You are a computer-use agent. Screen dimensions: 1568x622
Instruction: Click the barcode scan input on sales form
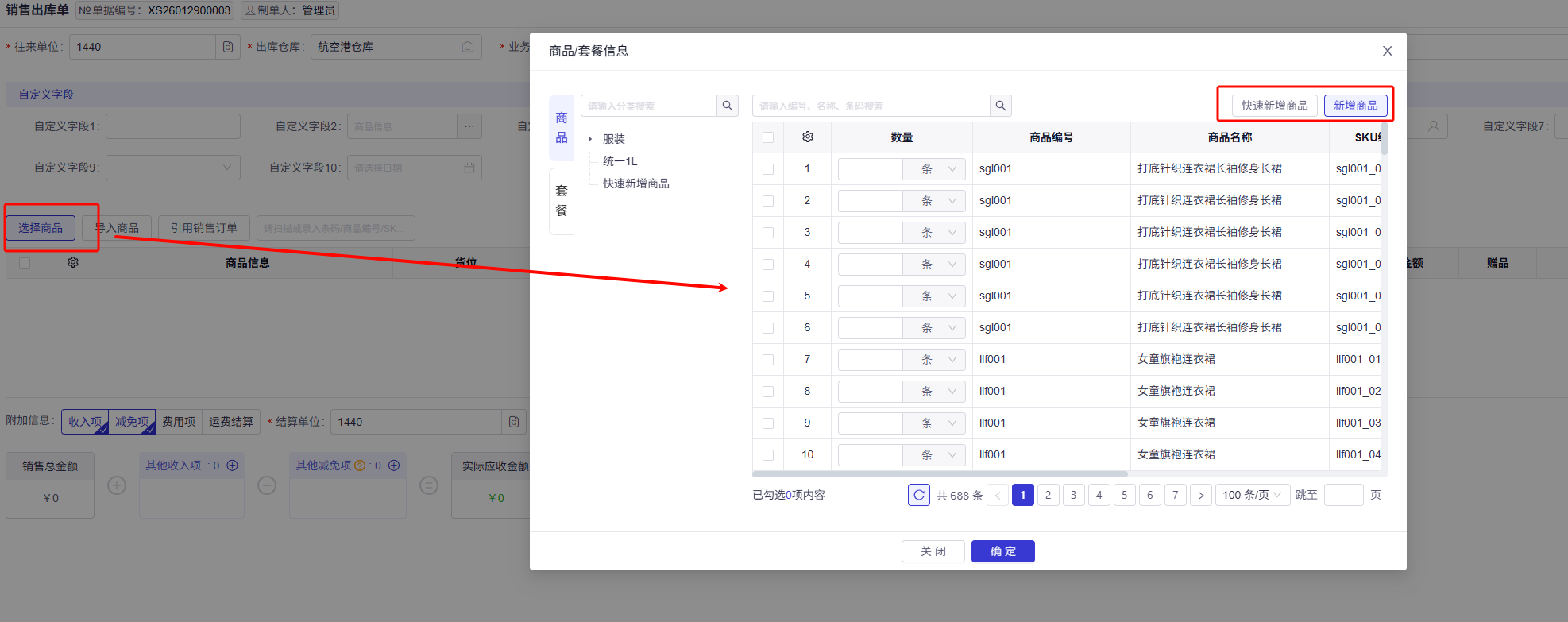tap(335, 228)
